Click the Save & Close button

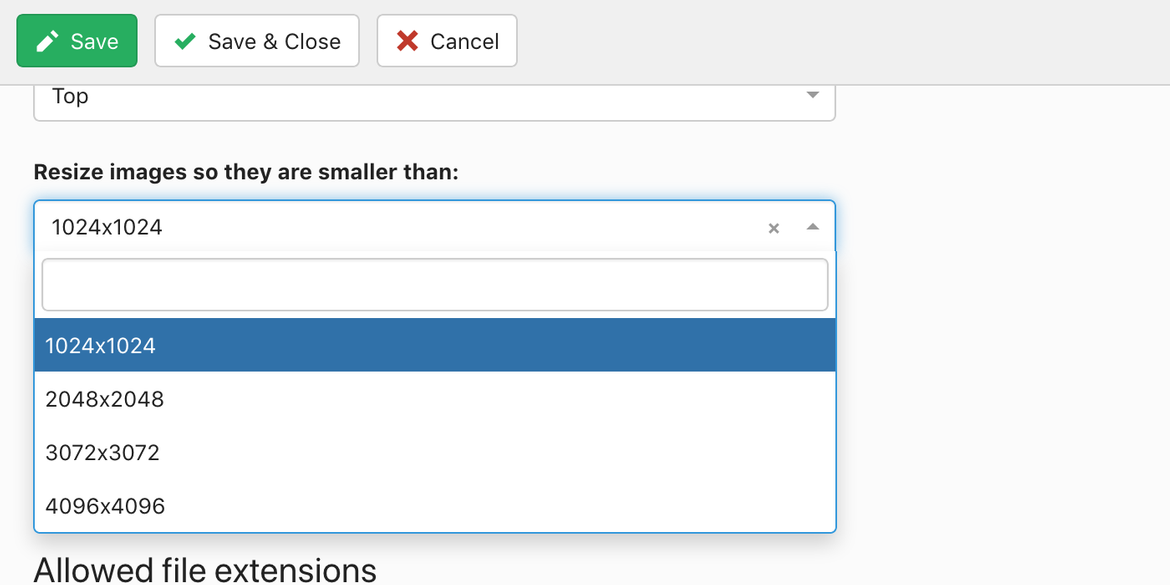[x=257, y=41]
